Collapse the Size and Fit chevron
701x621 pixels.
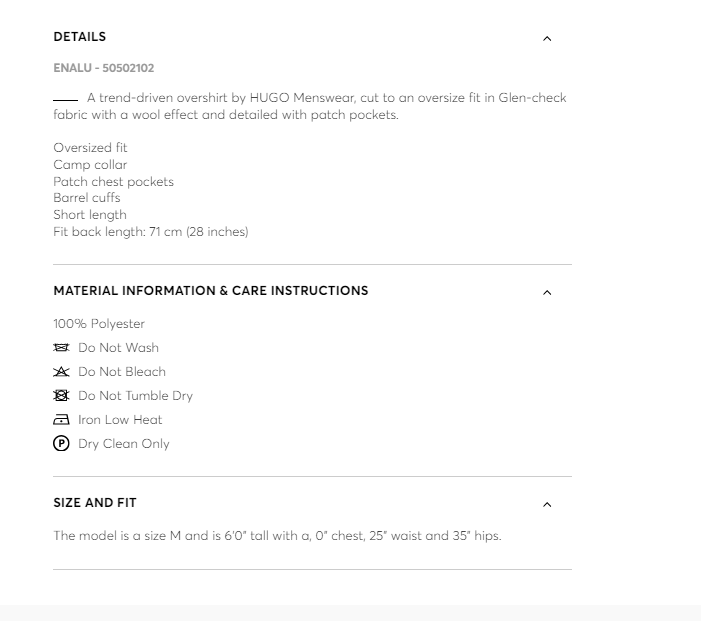click(x=547, y=505)
